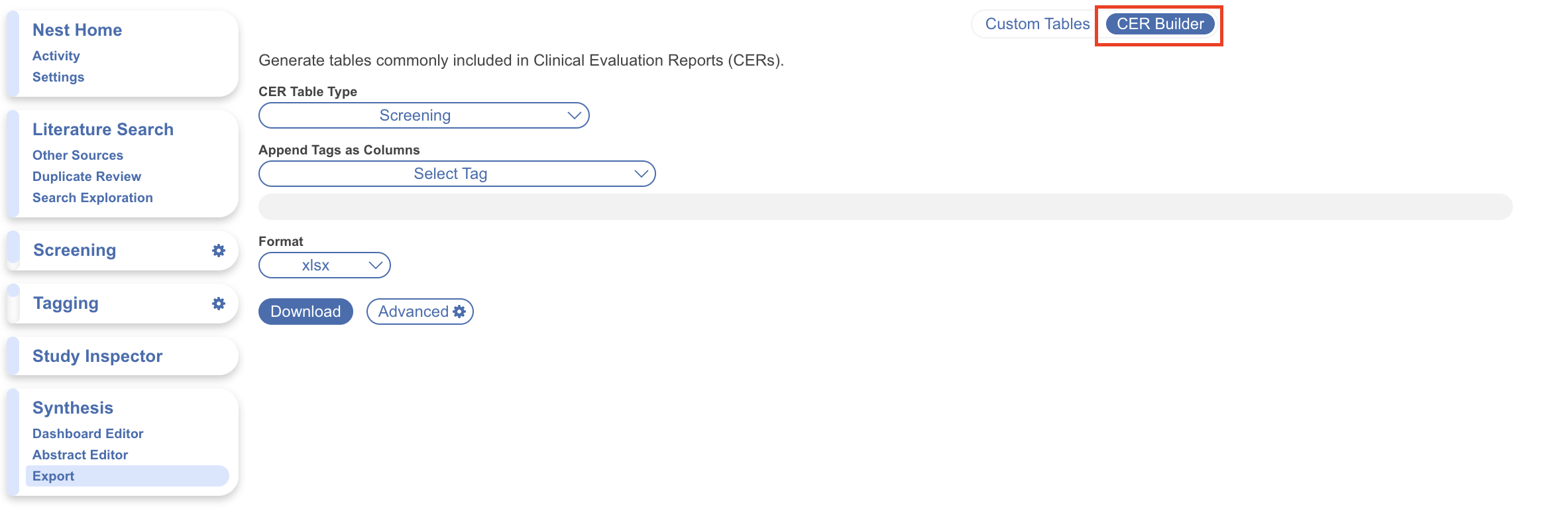Open Tagging settings gear icon
Screen dimensions: 1568x517
218,304
